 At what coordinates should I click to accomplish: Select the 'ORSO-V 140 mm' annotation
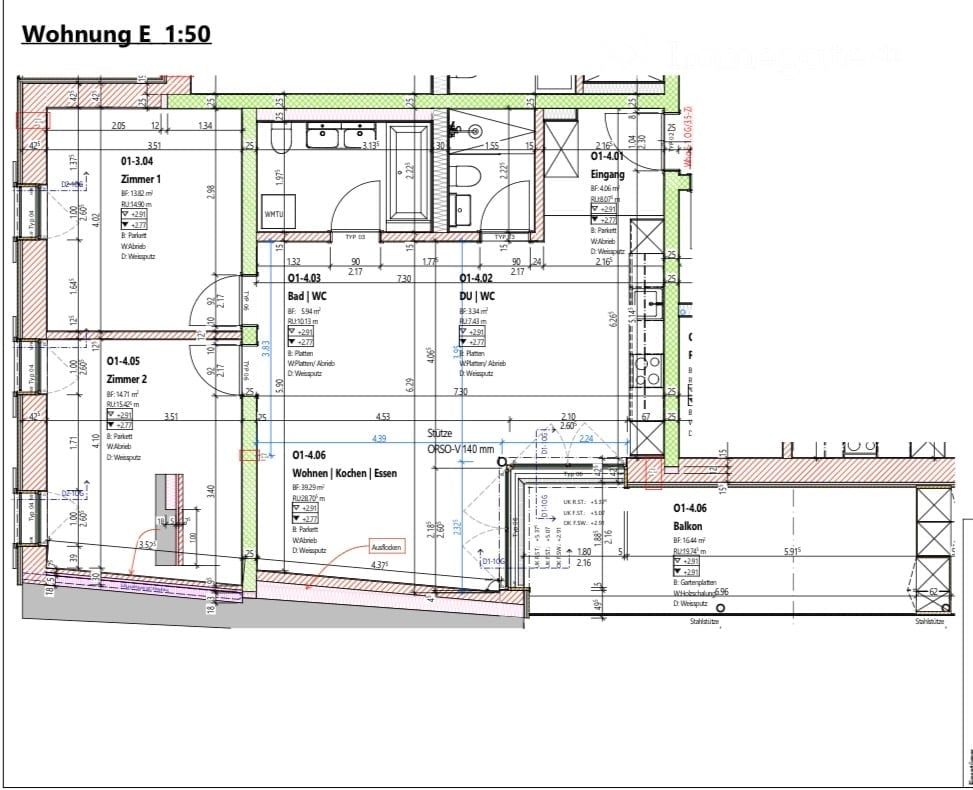460,449
